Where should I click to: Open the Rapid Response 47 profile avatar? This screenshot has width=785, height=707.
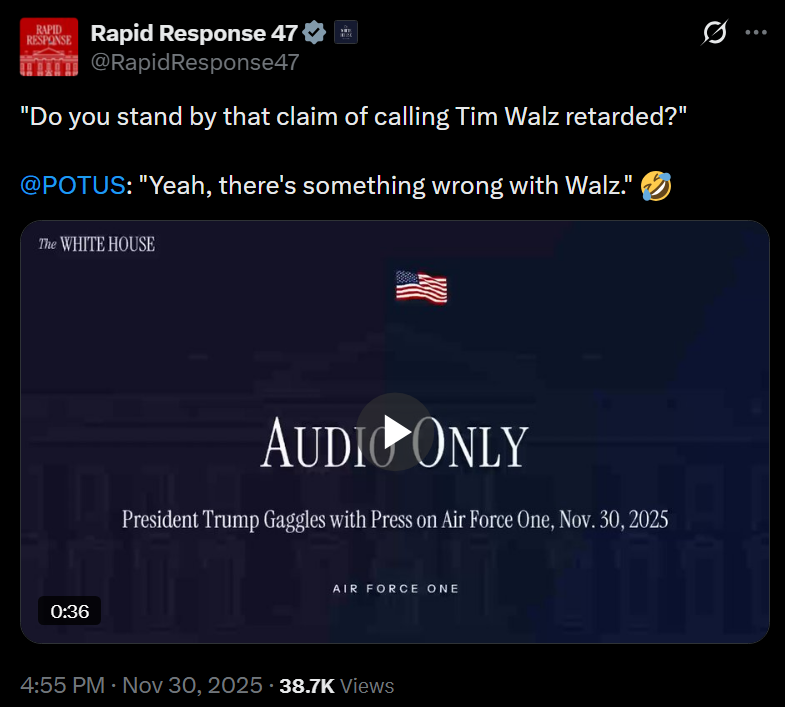coord(49,47)
